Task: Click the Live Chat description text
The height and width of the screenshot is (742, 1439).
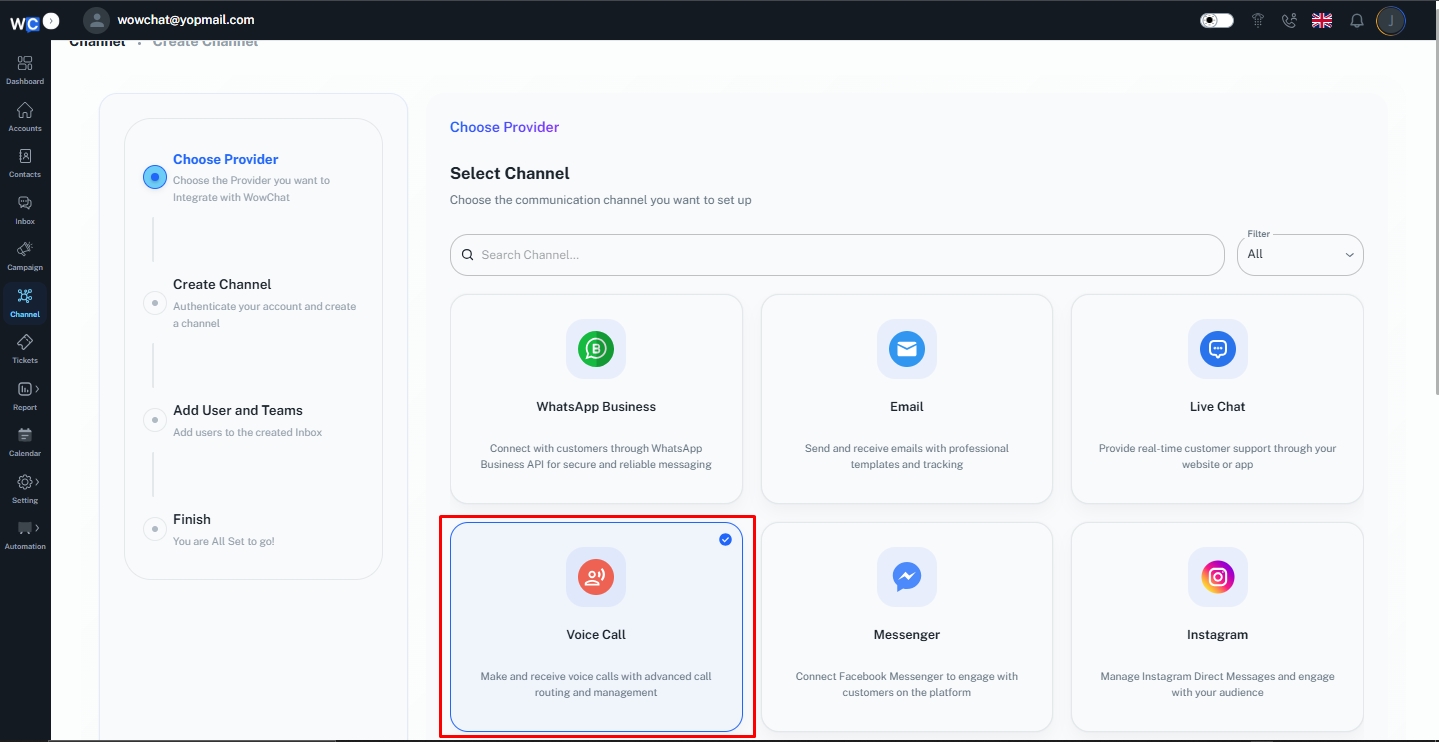Action: [x=1217, y=457]
